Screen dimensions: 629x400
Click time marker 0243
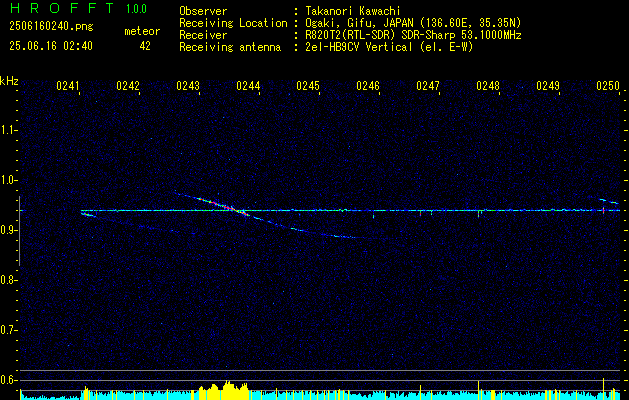click(188, 86)
